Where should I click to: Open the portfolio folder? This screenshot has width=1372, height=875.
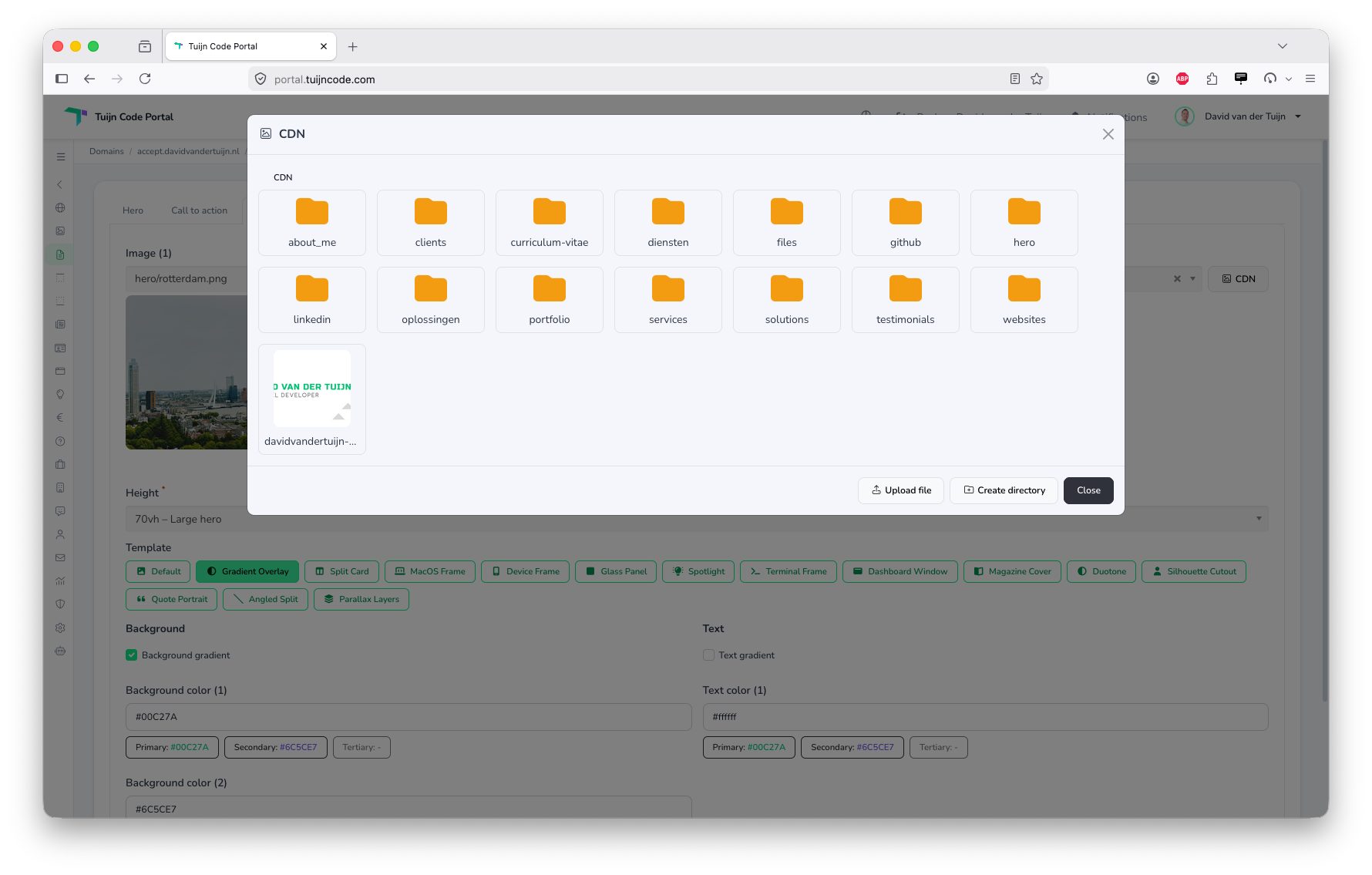(x=550, y=300)
